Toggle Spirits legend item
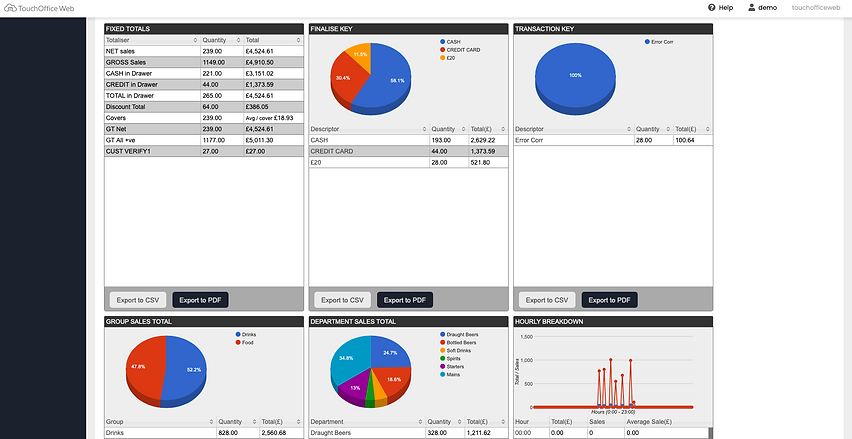Image resolution: width=852 pixels, height=439 pixels. (x=450, y=359)
